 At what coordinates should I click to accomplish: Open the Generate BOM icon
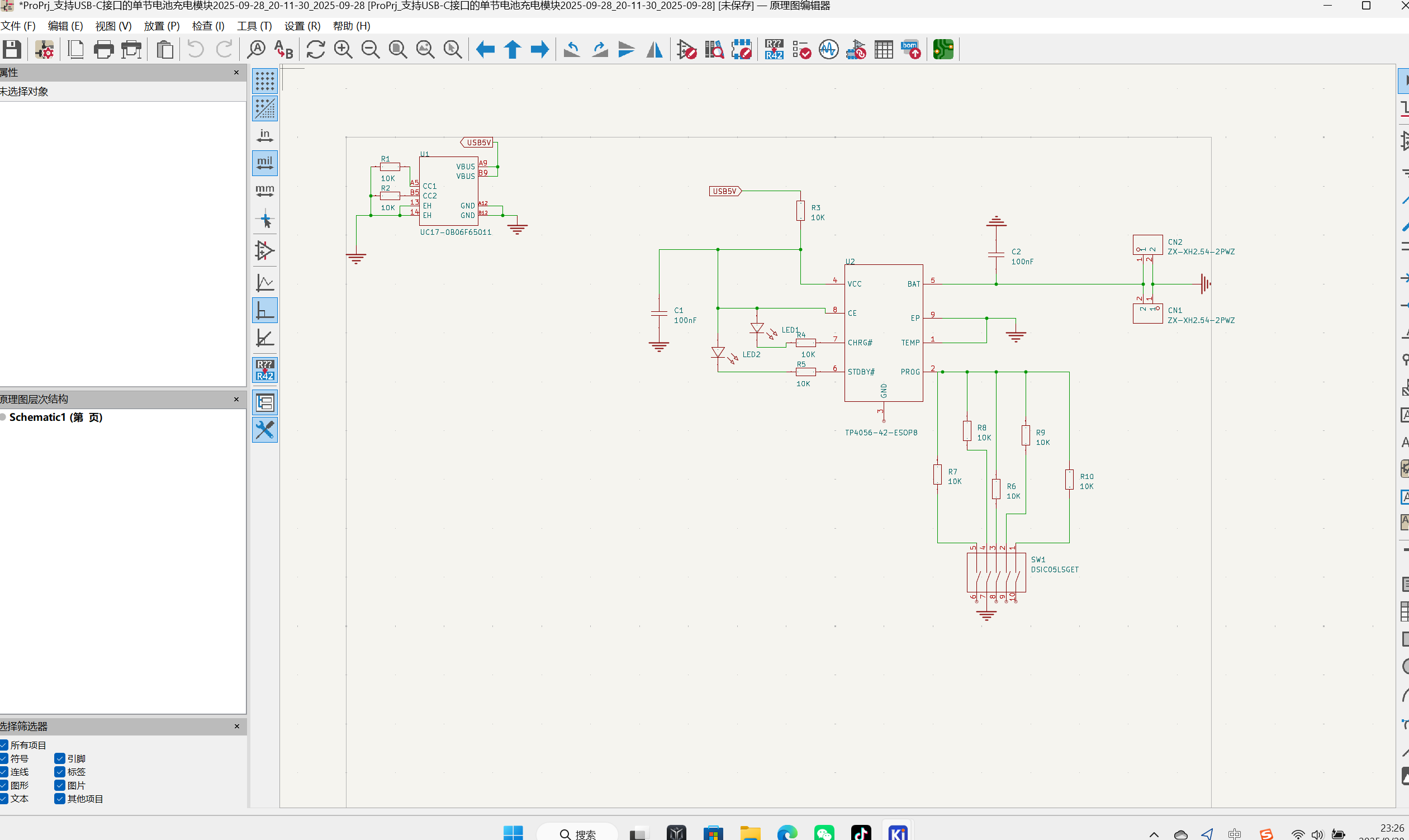pyautogui.click(x=911, y=50)
